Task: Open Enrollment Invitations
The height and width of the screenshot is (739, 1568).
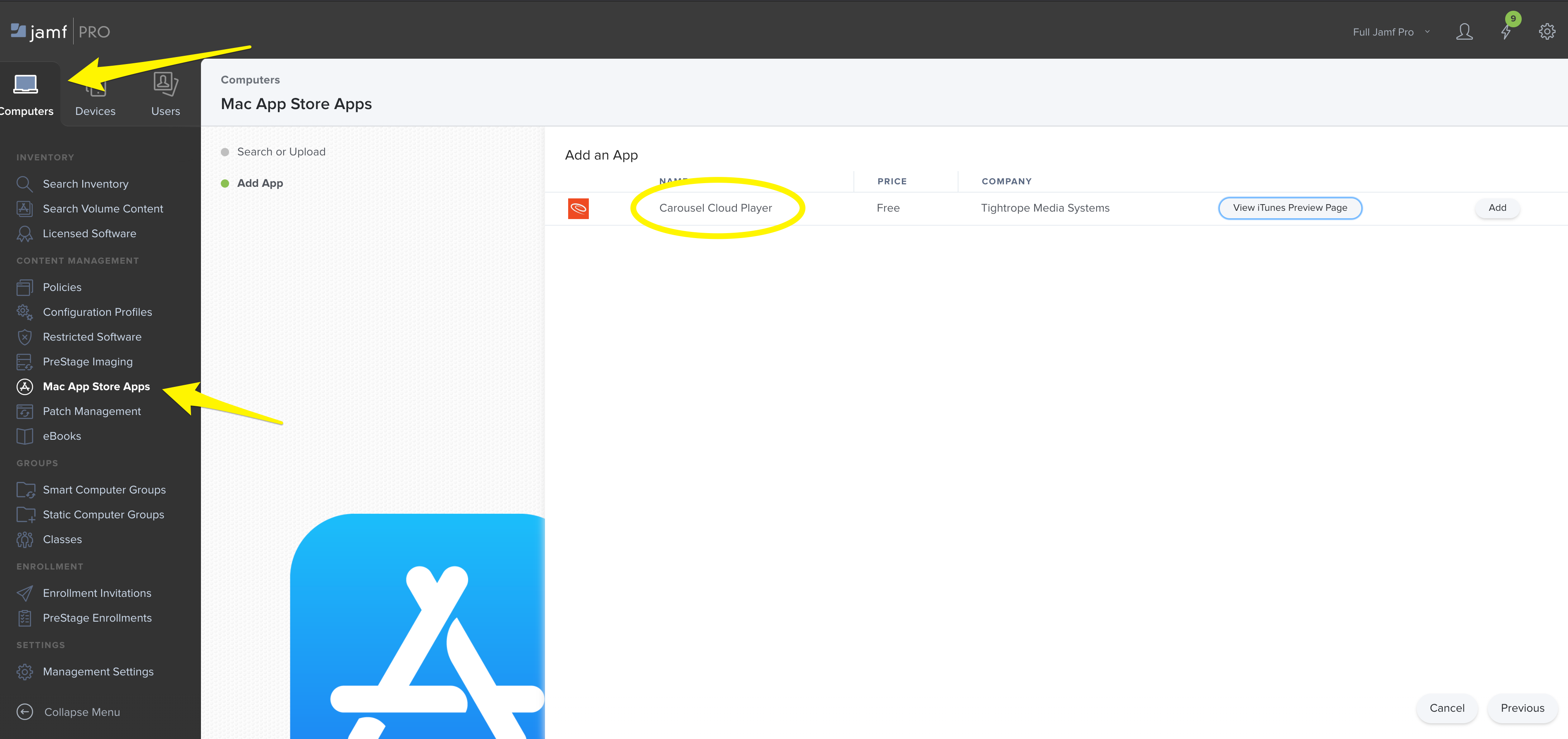Action: point(97,594)
